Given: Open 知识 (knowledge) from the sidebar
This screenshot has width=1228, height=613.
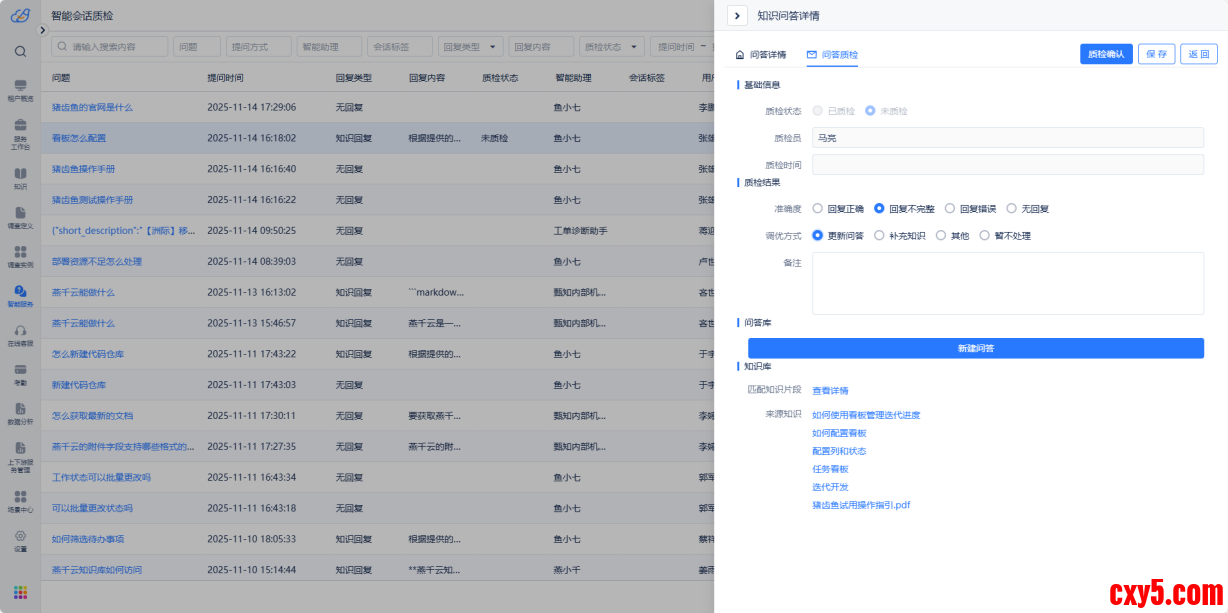Looking at the screenshot, I should 20,176.
